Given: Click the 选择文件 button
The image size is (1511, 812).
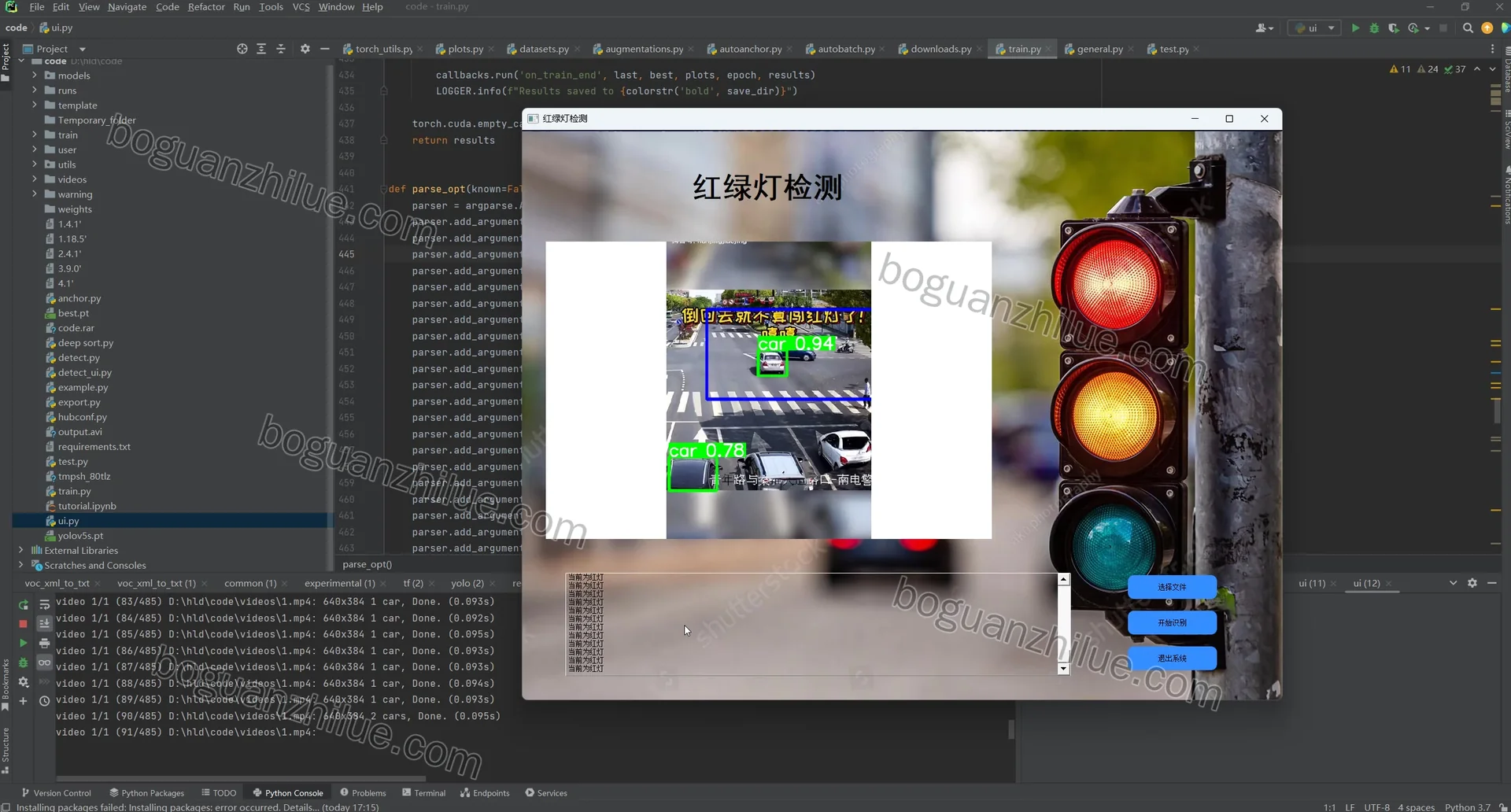Looking at the screenshot, I should pyautogui.click(x=1172, y=587).
